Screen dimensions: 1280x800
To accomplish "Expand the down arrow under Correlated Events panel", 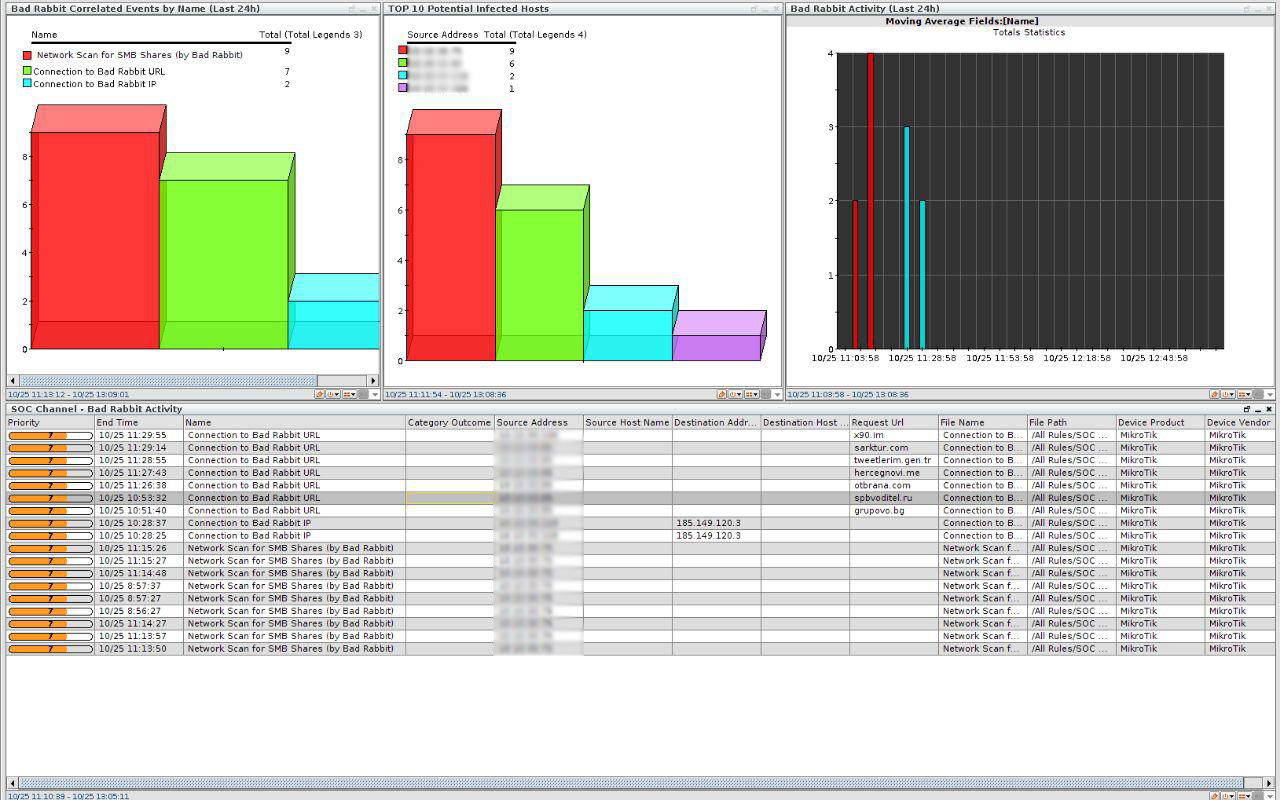I will point(375,394).
